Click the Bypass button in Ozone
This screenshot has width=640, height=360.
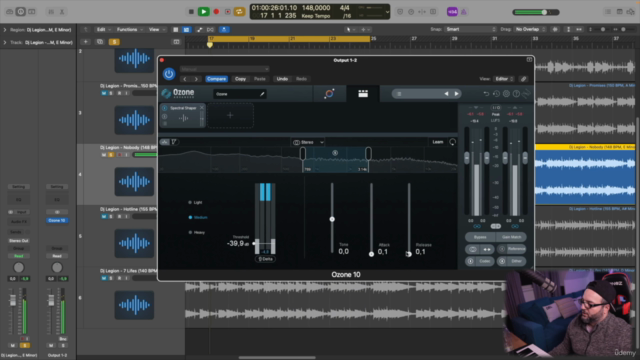(x=480, y=237)
